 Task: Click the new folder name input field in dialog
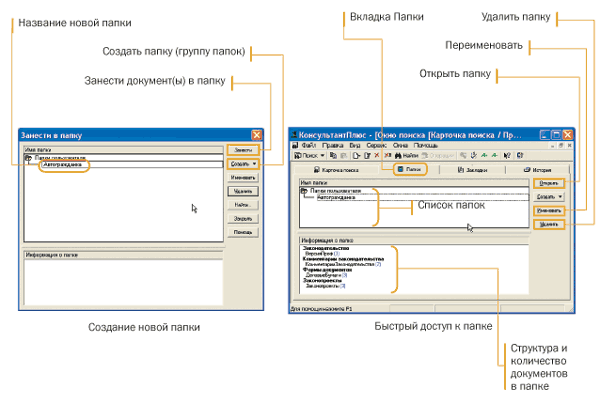(132, 165)
